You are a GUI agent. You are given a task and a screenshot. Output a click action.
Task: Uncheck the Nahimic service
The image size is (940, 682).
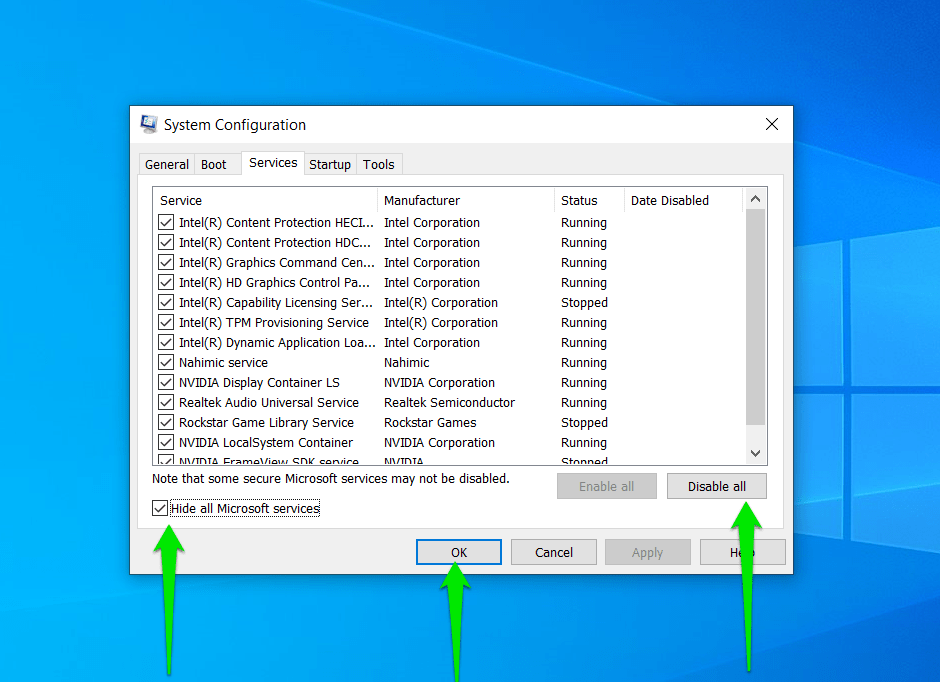[x=165, y=362]
